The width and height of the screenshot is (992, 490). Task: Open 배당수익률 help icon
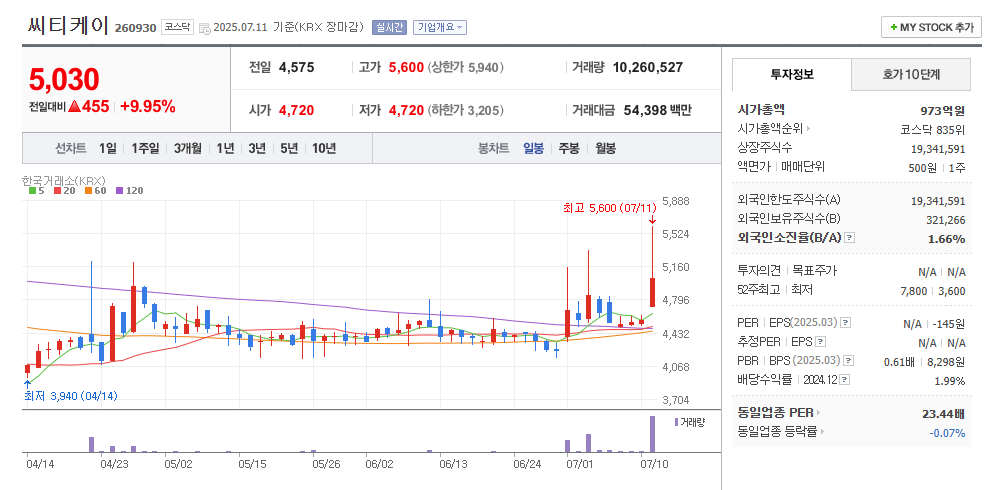[845, 380]
